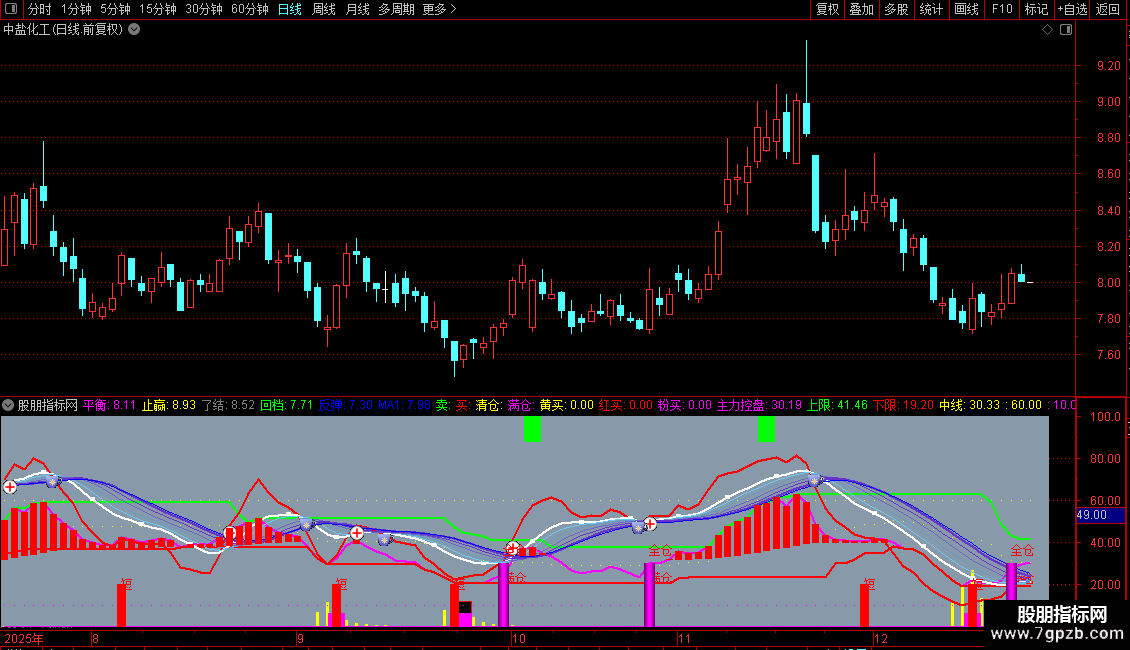Image resolution: width=1130 pixels, height=650 pixels.
Task: Click the tallest candlestick at the price peak
Action: pos(806,89)
